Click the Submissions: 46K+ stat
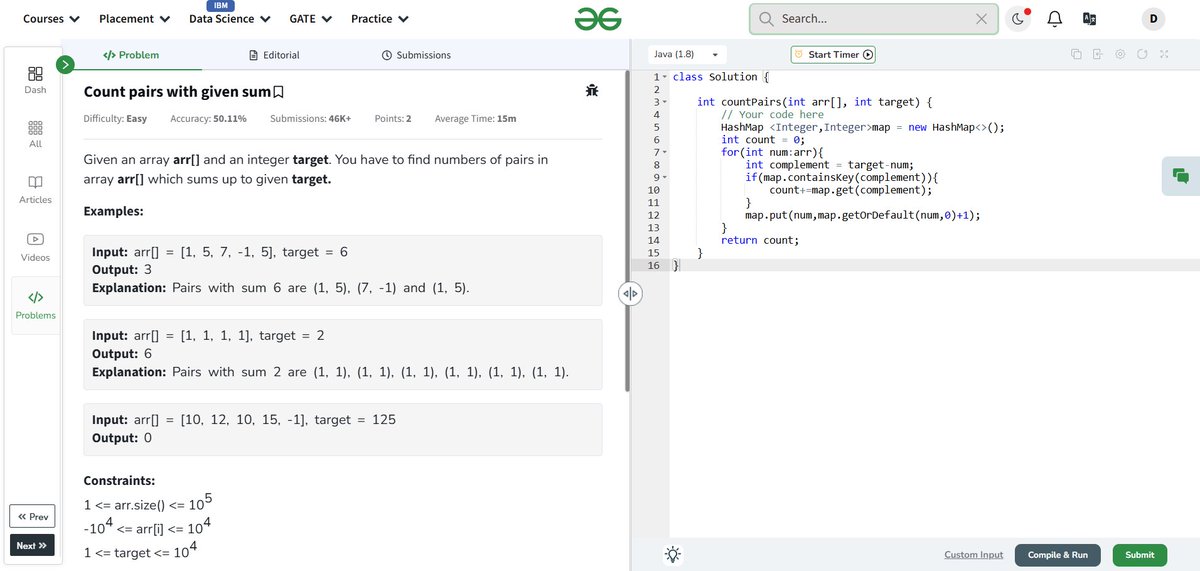Image resolution: width=1200 pixels, height=571 pixels. [310, 119]
